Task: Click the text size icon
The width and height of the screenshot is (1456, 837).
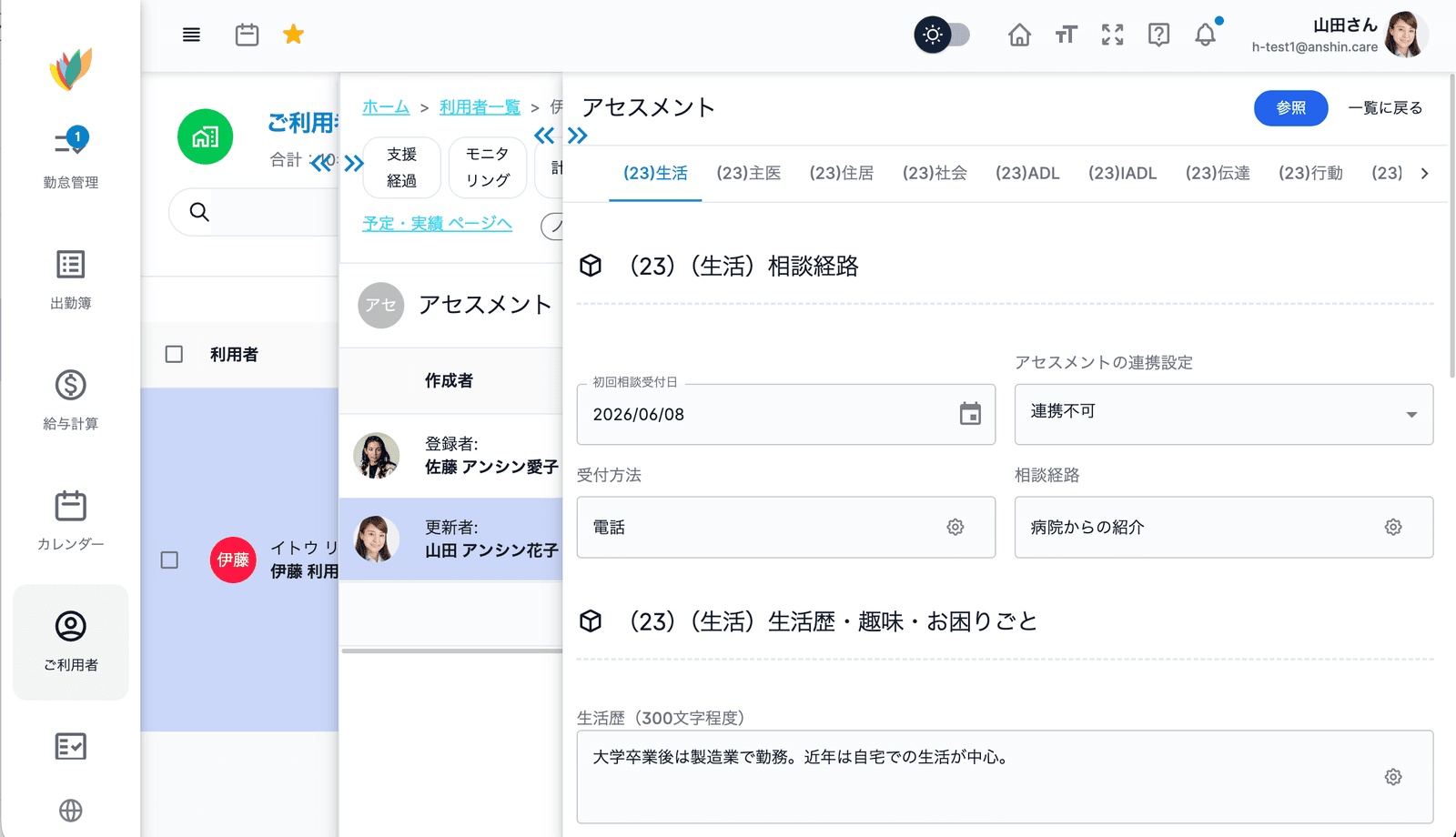Action: [1067, 35]
